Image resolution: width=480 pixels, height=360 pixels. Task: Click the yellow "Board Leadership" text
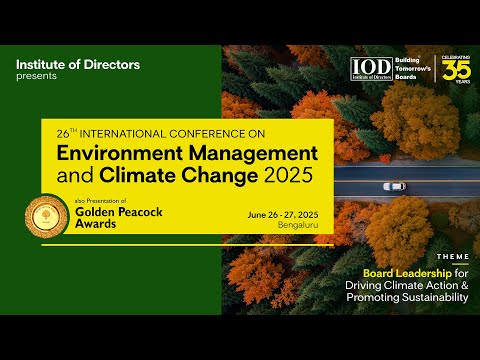(407, 273)
